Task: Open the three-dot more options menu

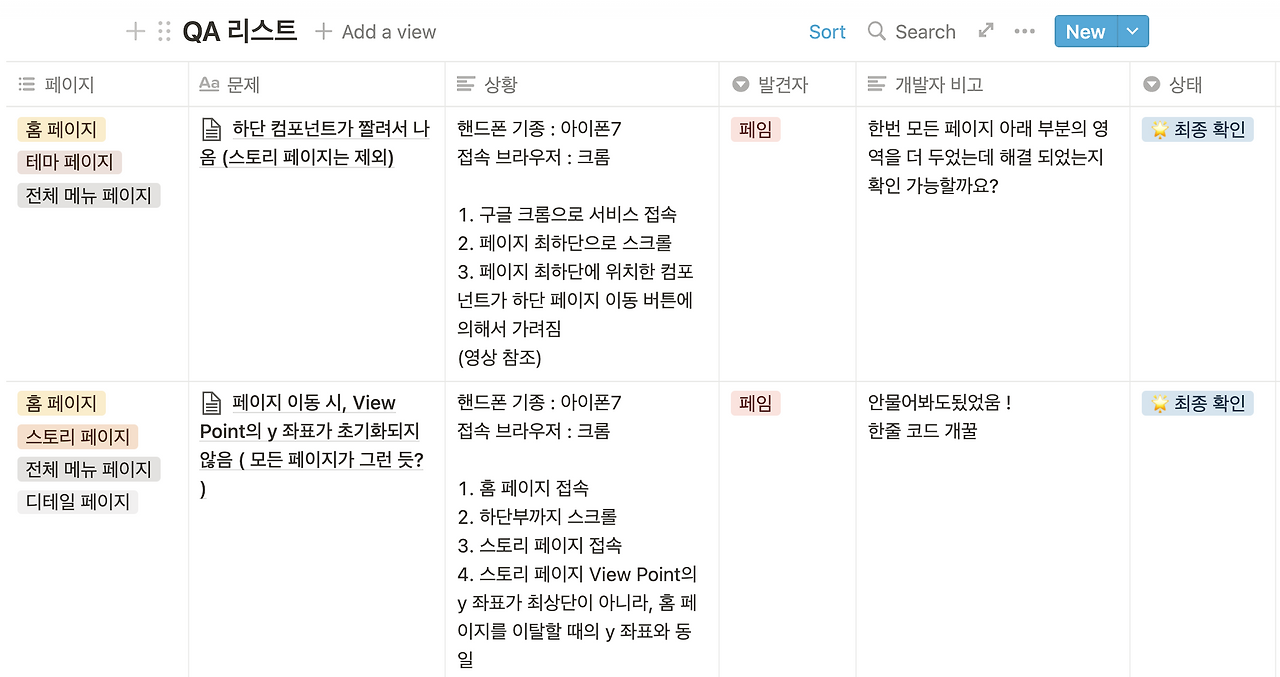Action: click(1024, 31)
